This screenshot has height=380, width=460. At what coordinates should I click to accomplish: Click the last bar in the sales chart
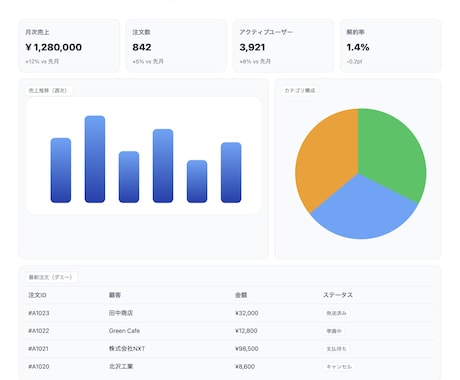pyautogui.click(x=231, y=172)
